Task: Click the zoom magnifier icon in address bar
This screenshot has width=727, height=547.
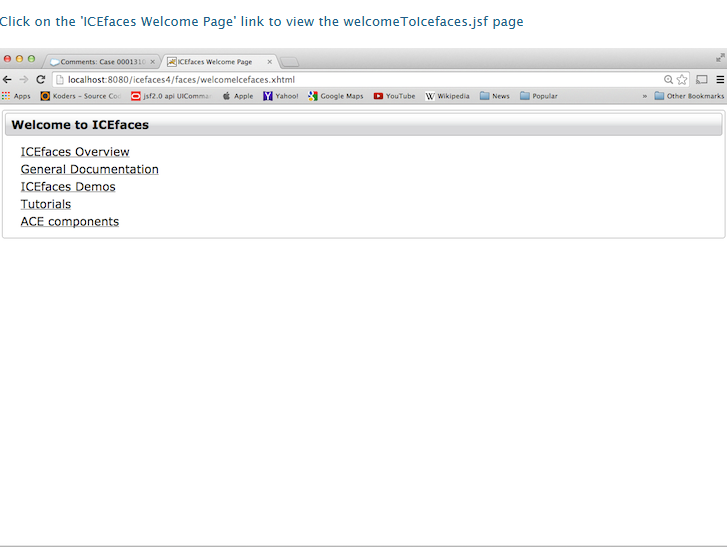Action: (x=668, y=80)
